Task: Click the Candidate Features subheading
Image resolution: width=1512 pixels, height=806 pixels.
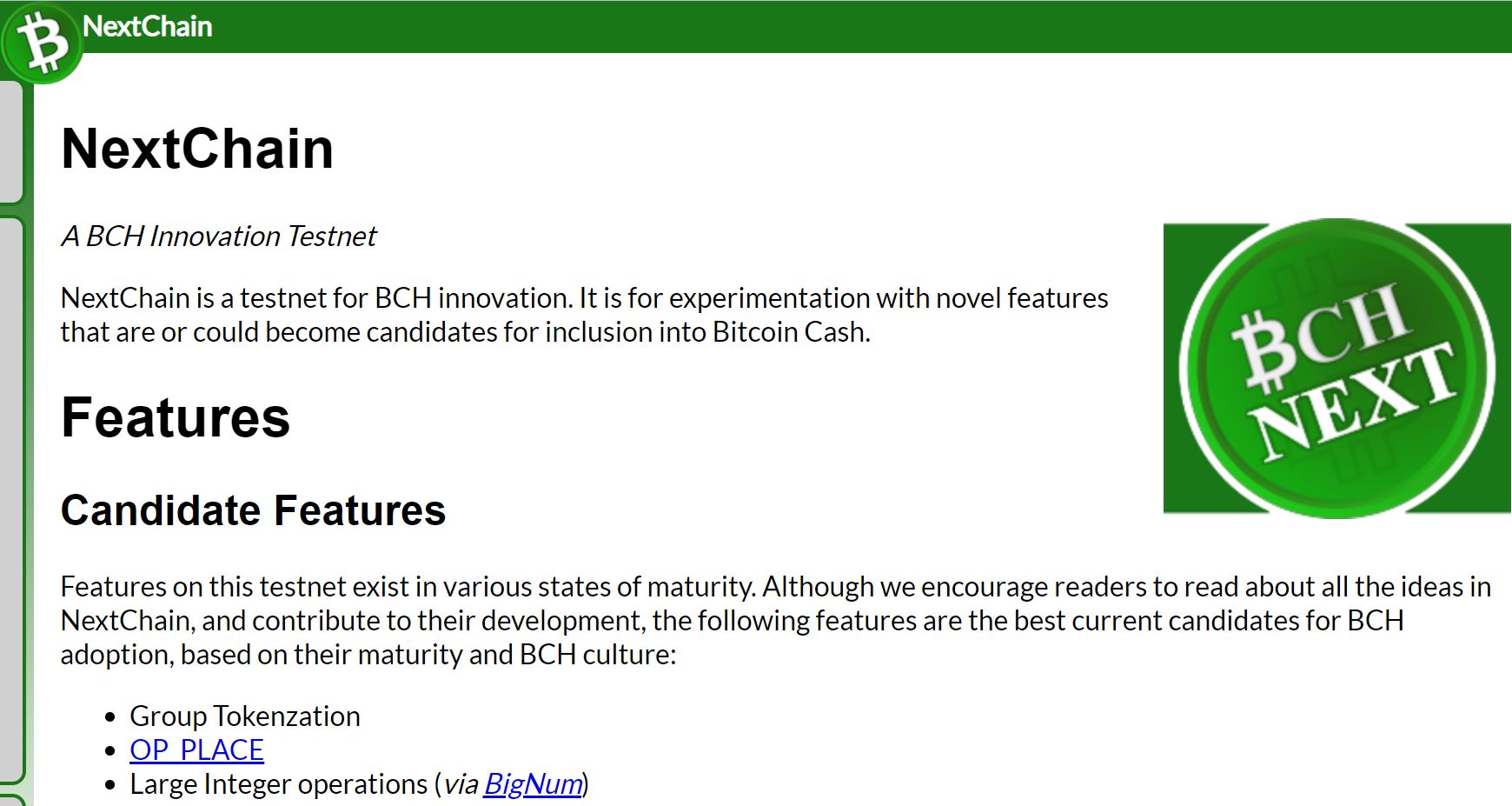Action: 253,510
